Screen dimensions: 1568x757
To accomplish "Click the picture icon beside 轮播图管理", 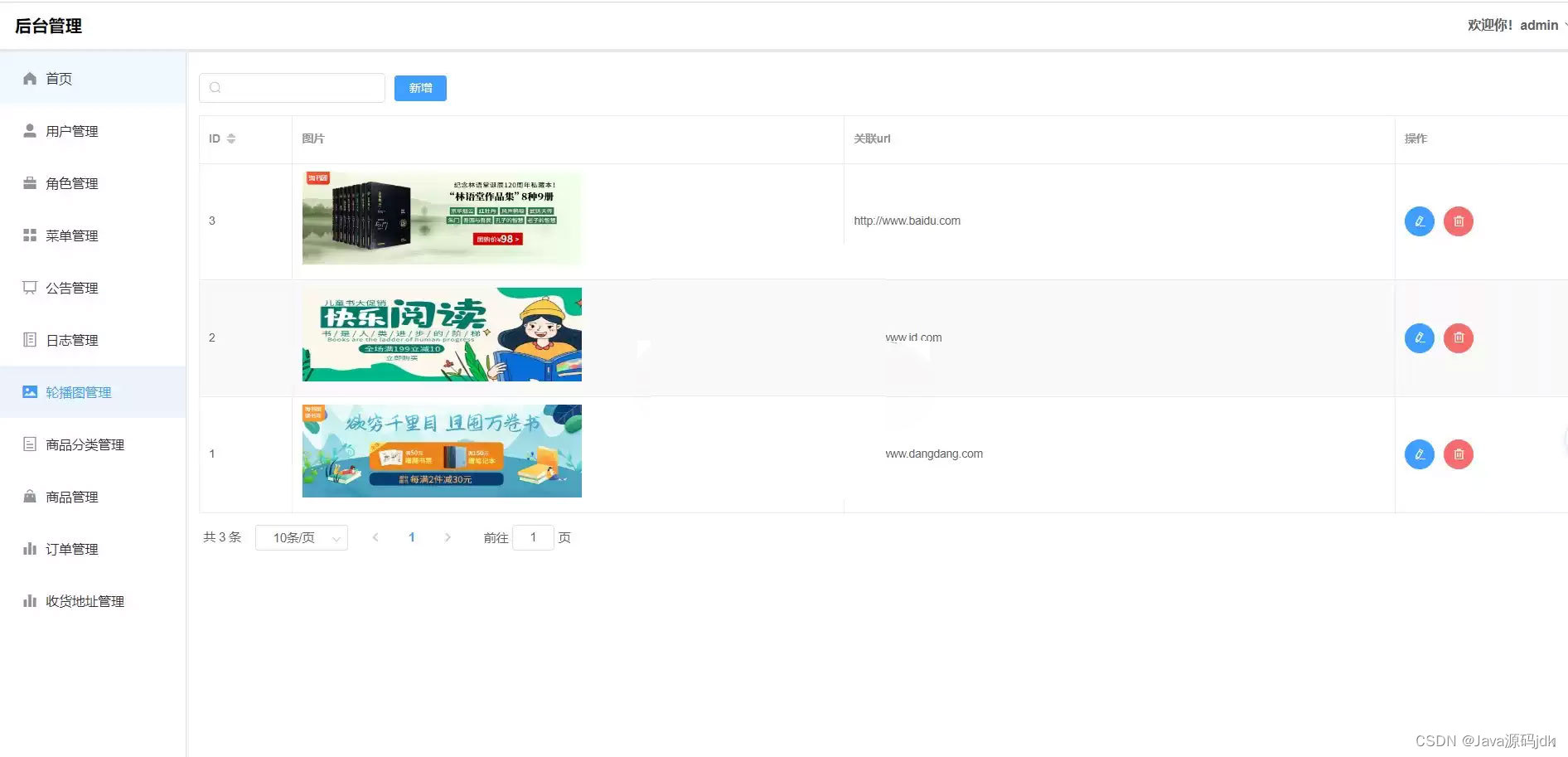I will click(30, 392).
